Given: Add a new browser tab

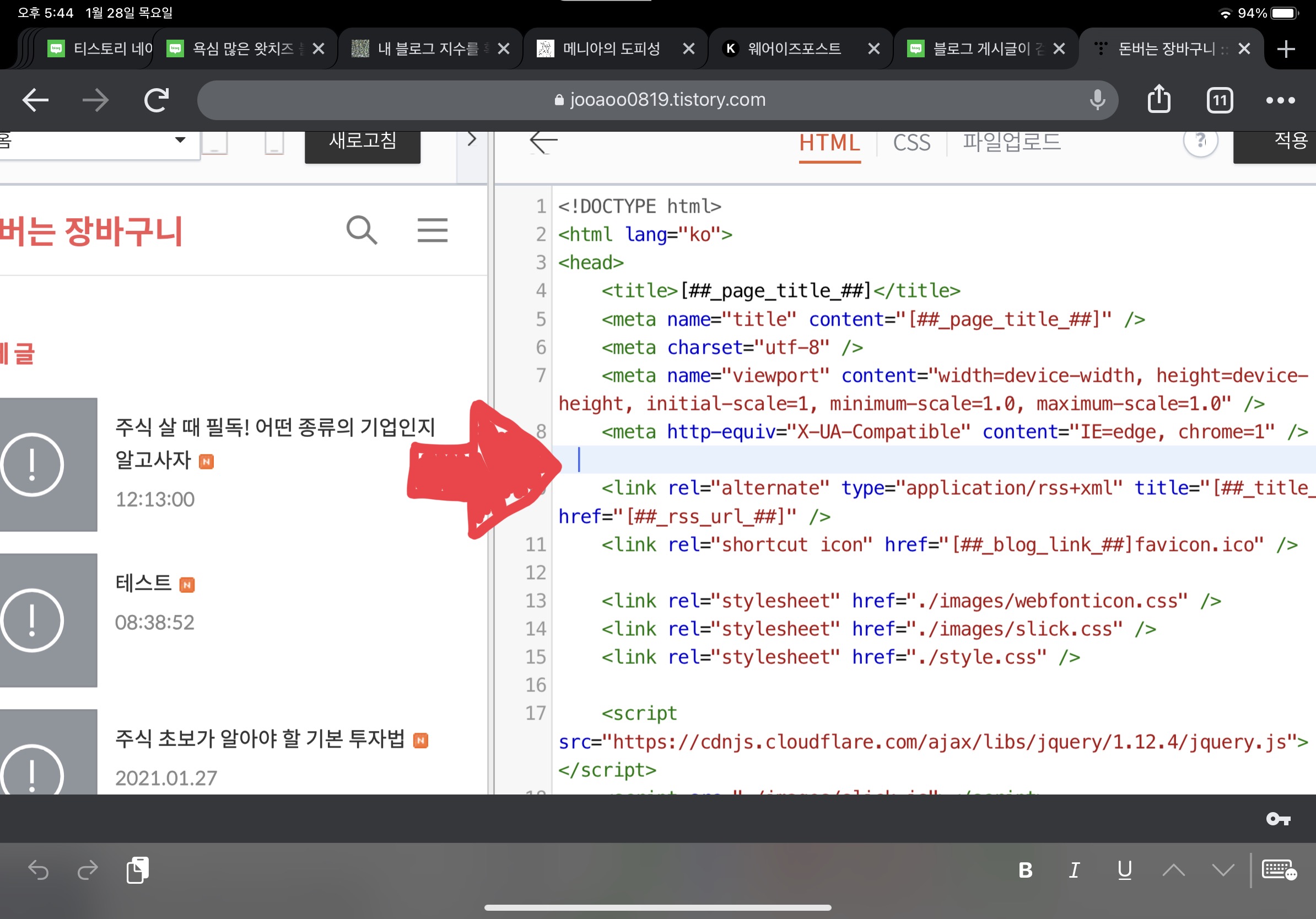Looking at the screenshot, I should pyautogui.click(x=1286, y=48).
